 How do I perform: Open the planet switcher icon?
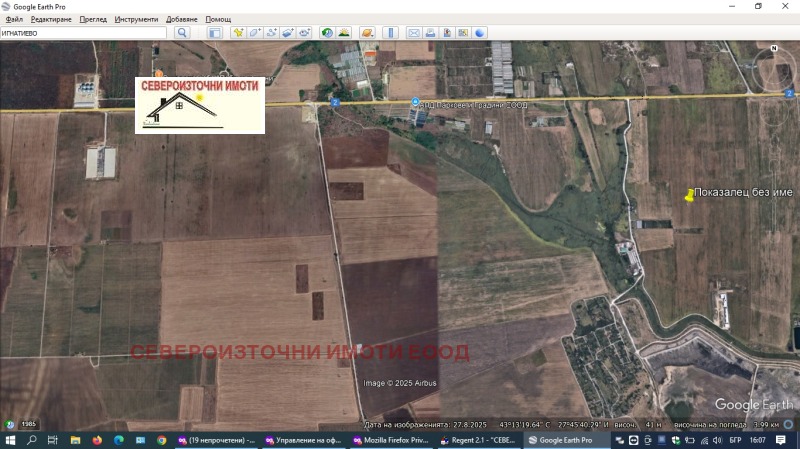tap(367, 33)
